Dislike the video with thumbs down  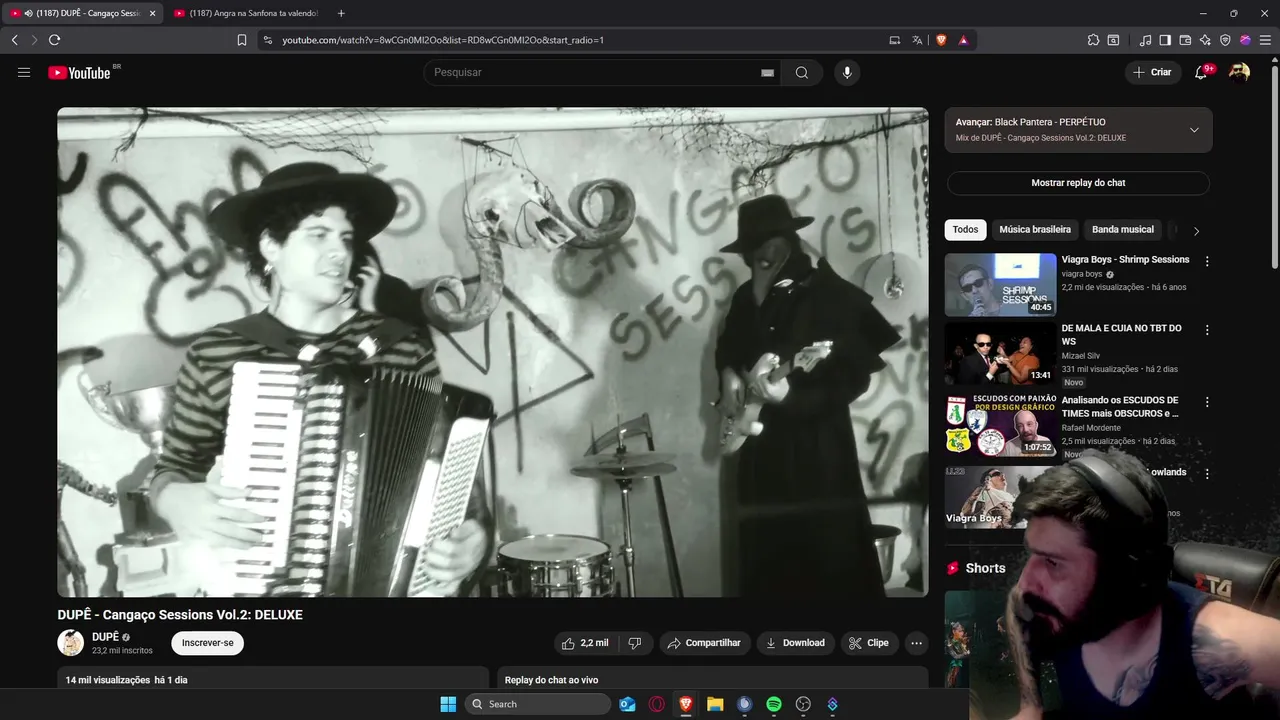pos(634,643)
